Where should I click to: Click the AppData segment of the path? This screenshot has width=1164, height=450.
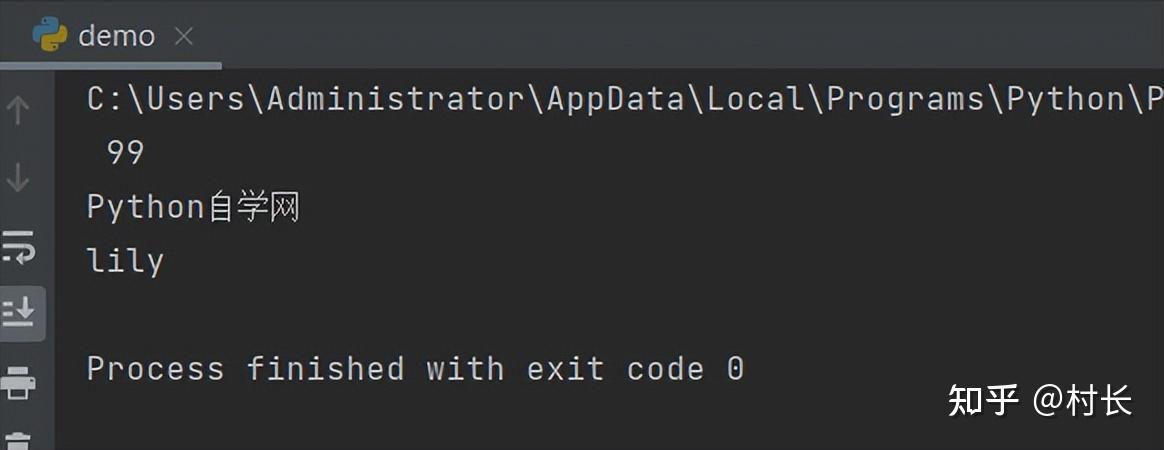(615, 100)
